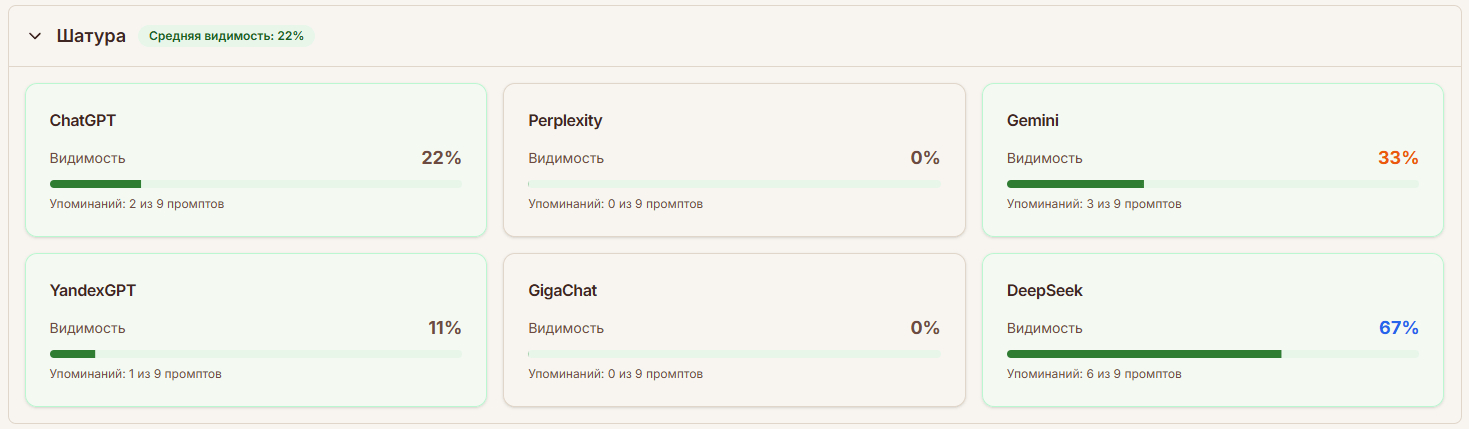Click YandexGPT visibility progress bar
Image resolution: width=1469 pixels, height=429 pixels.
[x=255, y=354]
